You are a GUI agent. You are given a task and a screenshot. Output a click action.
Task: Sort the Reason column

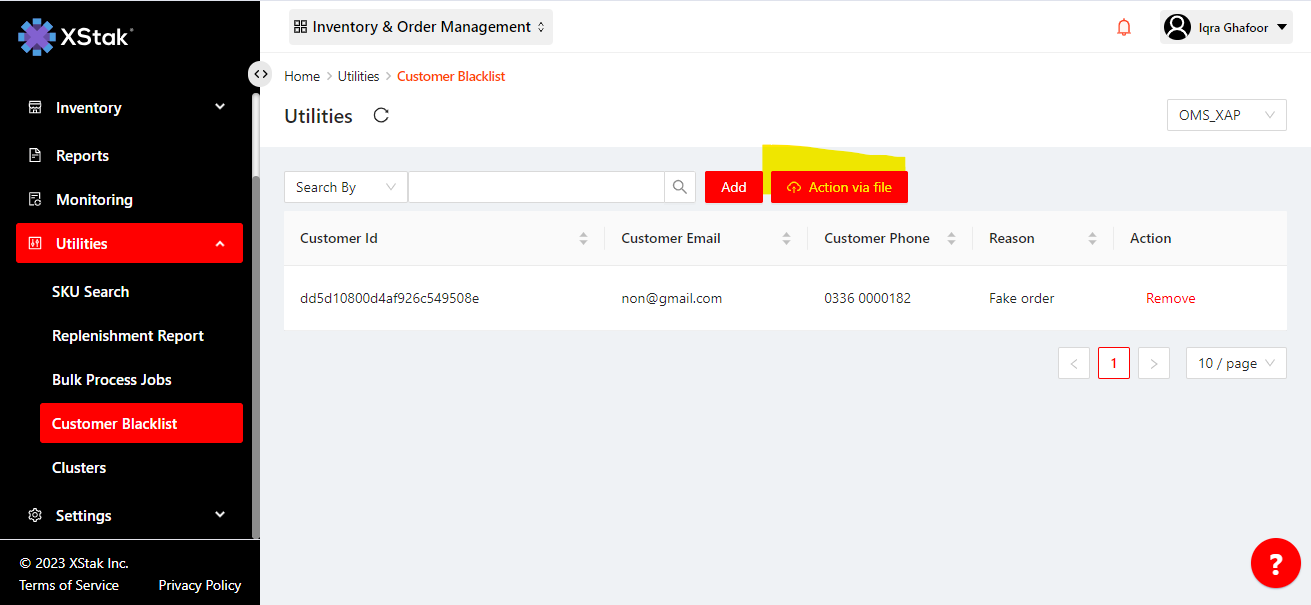pyautogui.click(x=1092, y=239)
